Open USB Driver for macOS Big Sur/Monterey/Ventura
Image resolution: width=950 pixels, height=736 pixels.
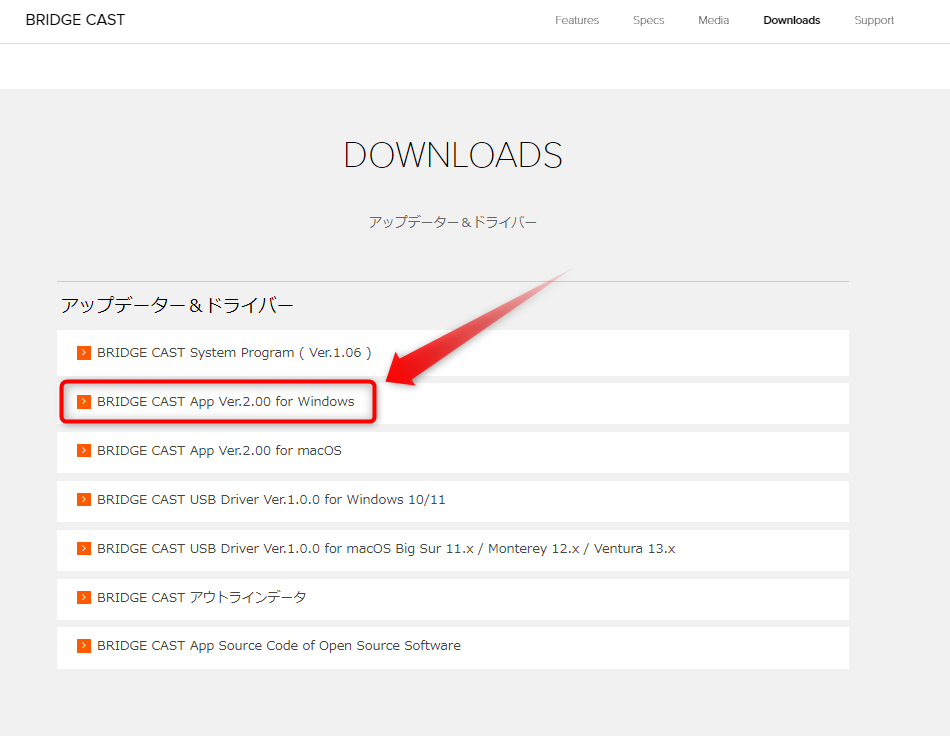(x=386, y=548)
